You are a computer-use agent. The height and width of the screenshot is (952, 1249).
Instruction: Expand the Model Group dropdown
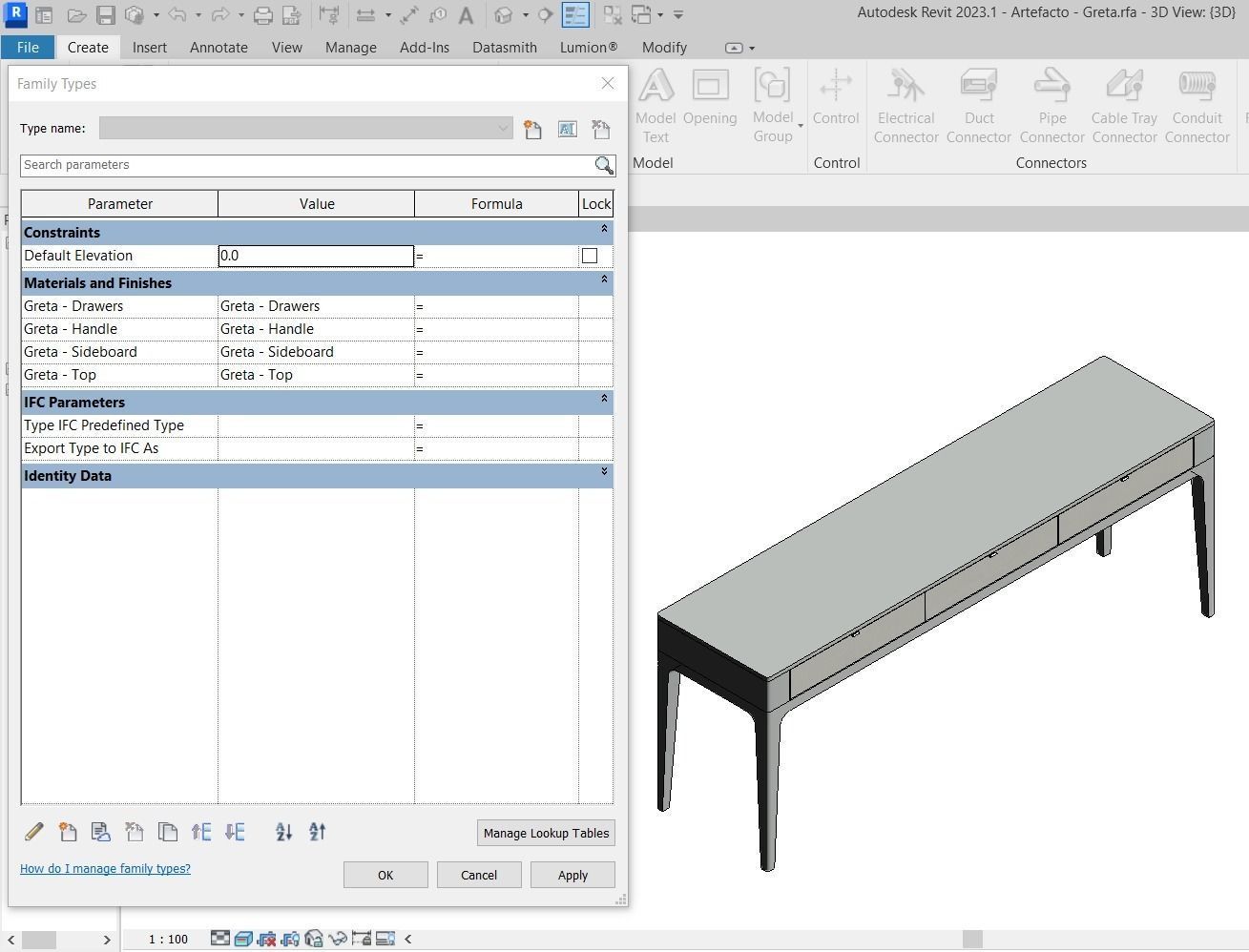[801, 126]
